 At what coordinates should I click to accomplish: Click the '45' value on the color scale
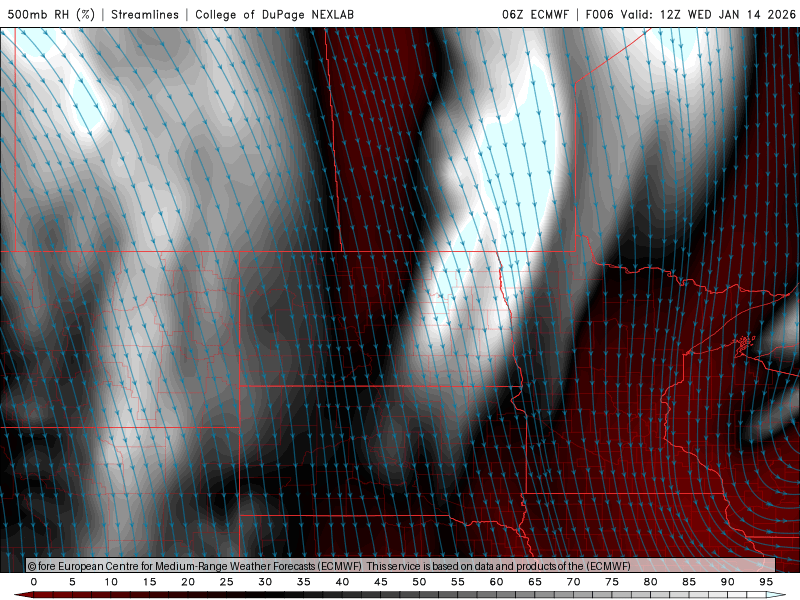[x=381, y=582]
